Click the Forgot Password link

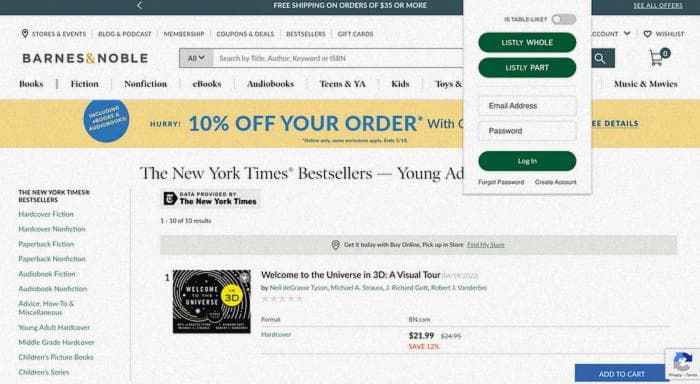click(501, 182)
